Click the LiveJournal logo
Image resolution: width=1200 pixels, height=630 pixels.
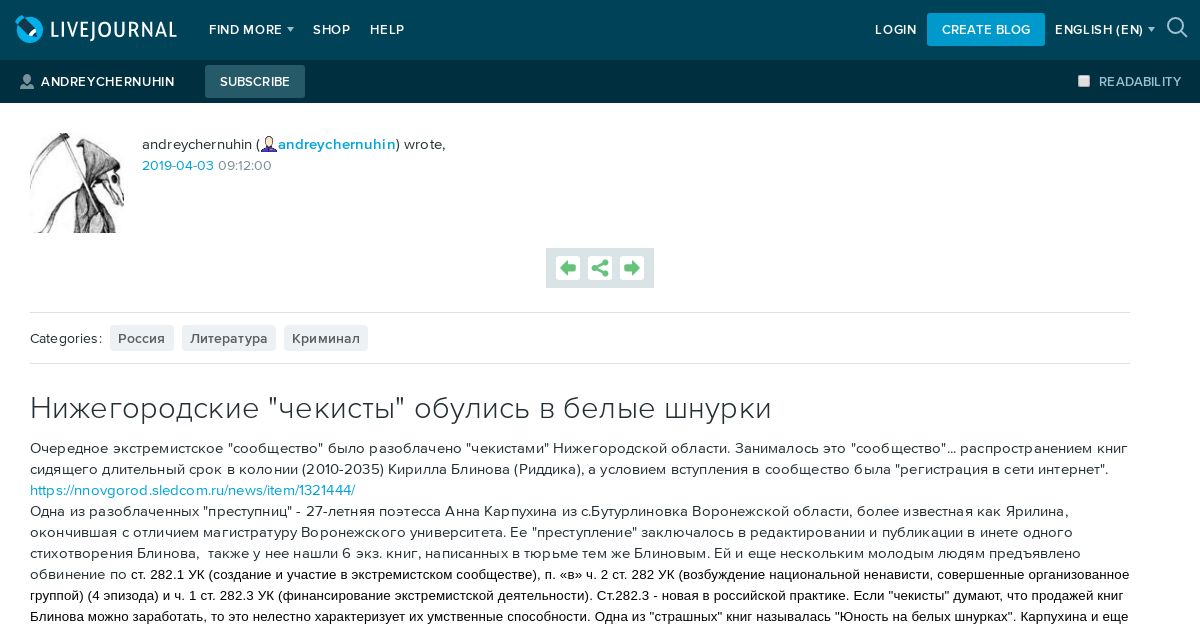(x=96, y=29)
